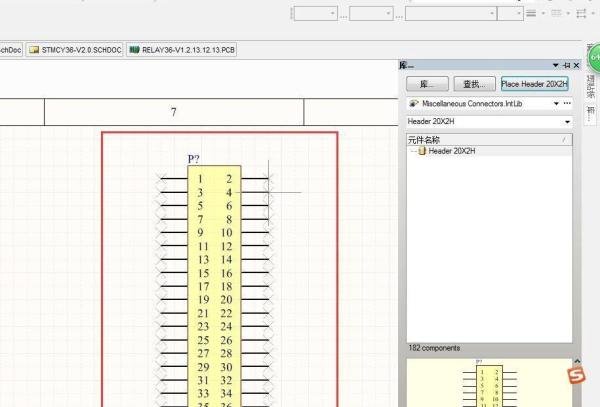Click the Place Header 20X2H button
Screen dimensions: 600x407
click(535, 84)
